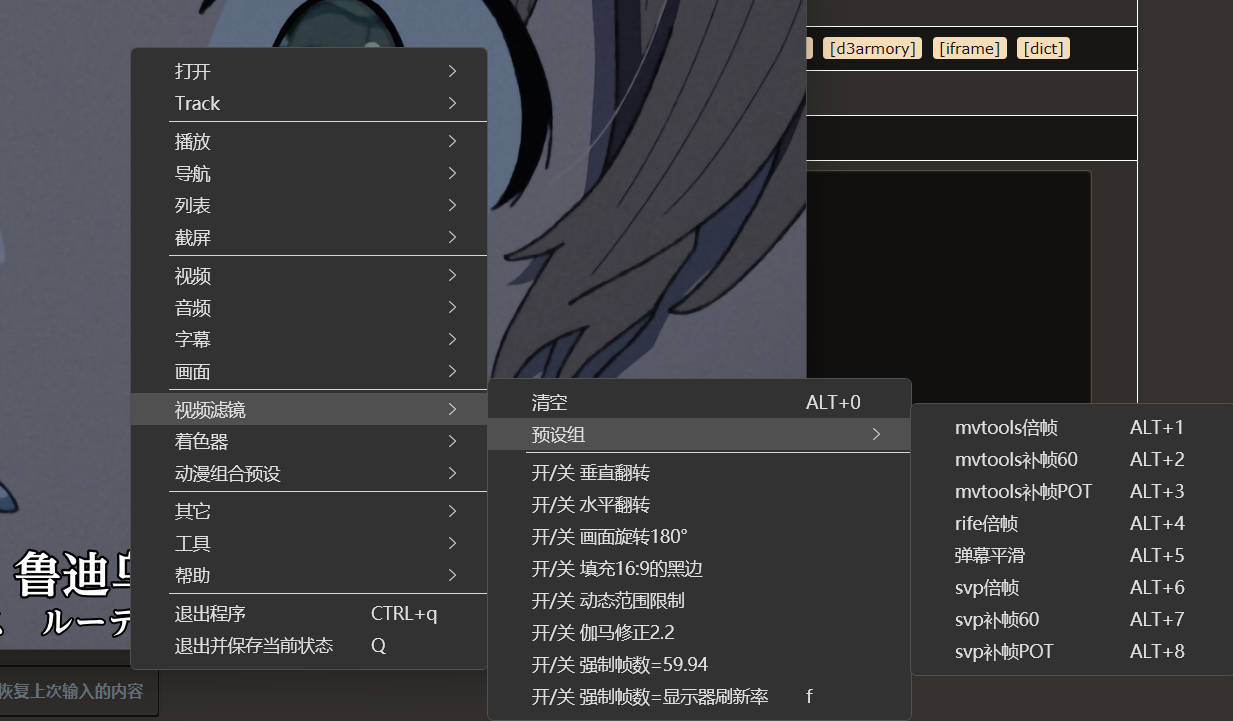This screenshot has height=721, width=1233.
Task: Click 清空 to clear video filters
Action: tap(699, 403)
